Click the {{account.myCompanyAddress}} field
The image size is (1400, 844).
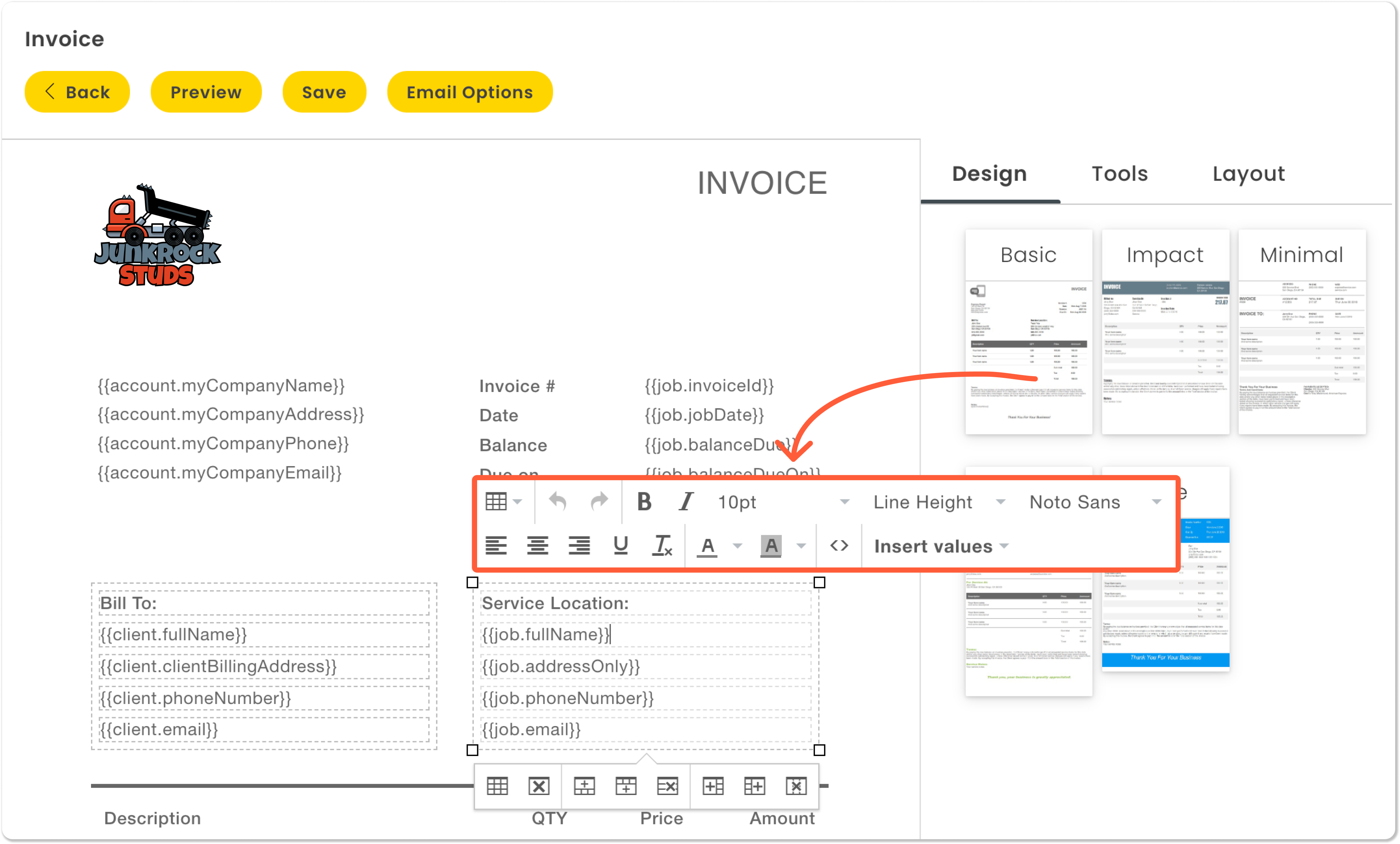click(x=231, y=414)
